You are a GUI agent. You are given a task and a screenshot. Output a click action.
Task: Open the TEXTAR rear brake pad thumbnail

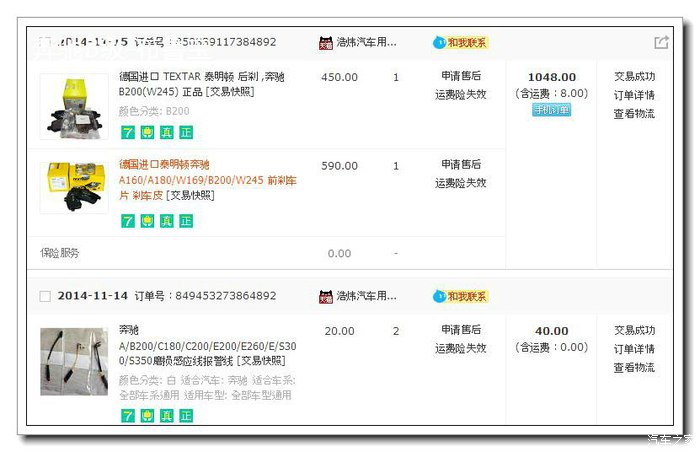pos(74,106)
